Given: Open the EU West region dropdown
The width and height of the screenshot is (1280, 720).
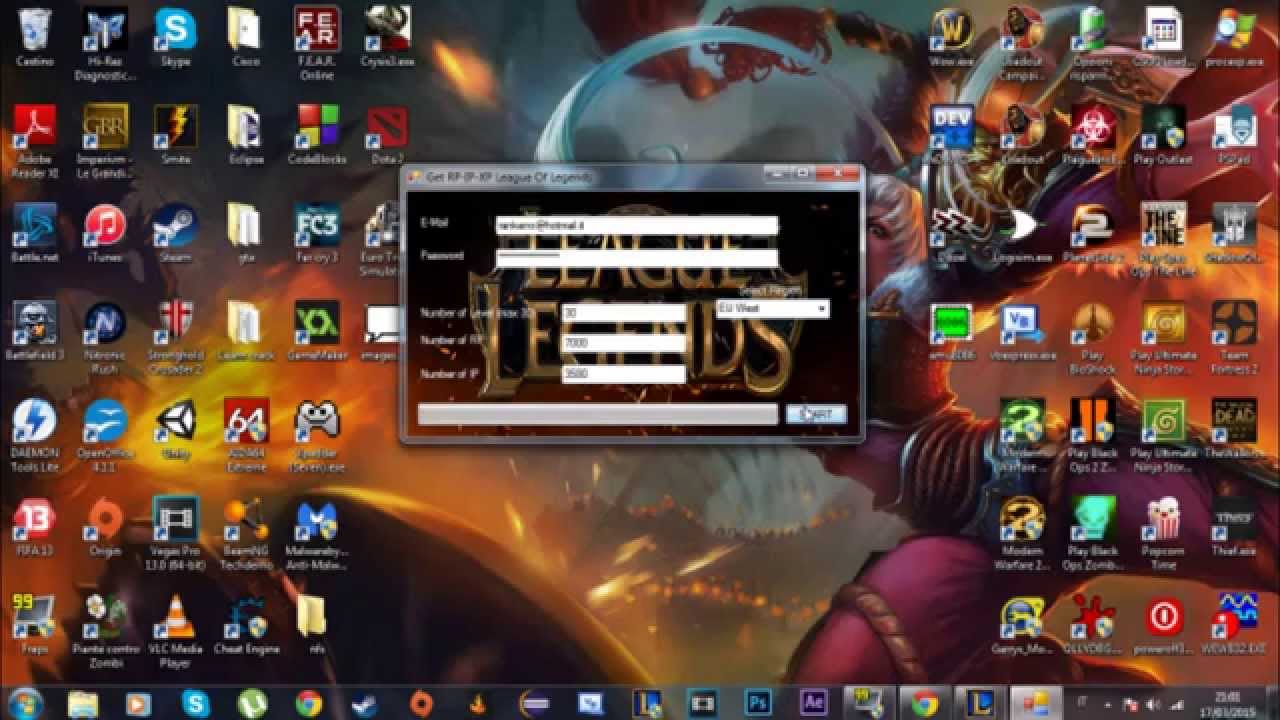Looking at the screenshot, I should [x=773, y=309].
